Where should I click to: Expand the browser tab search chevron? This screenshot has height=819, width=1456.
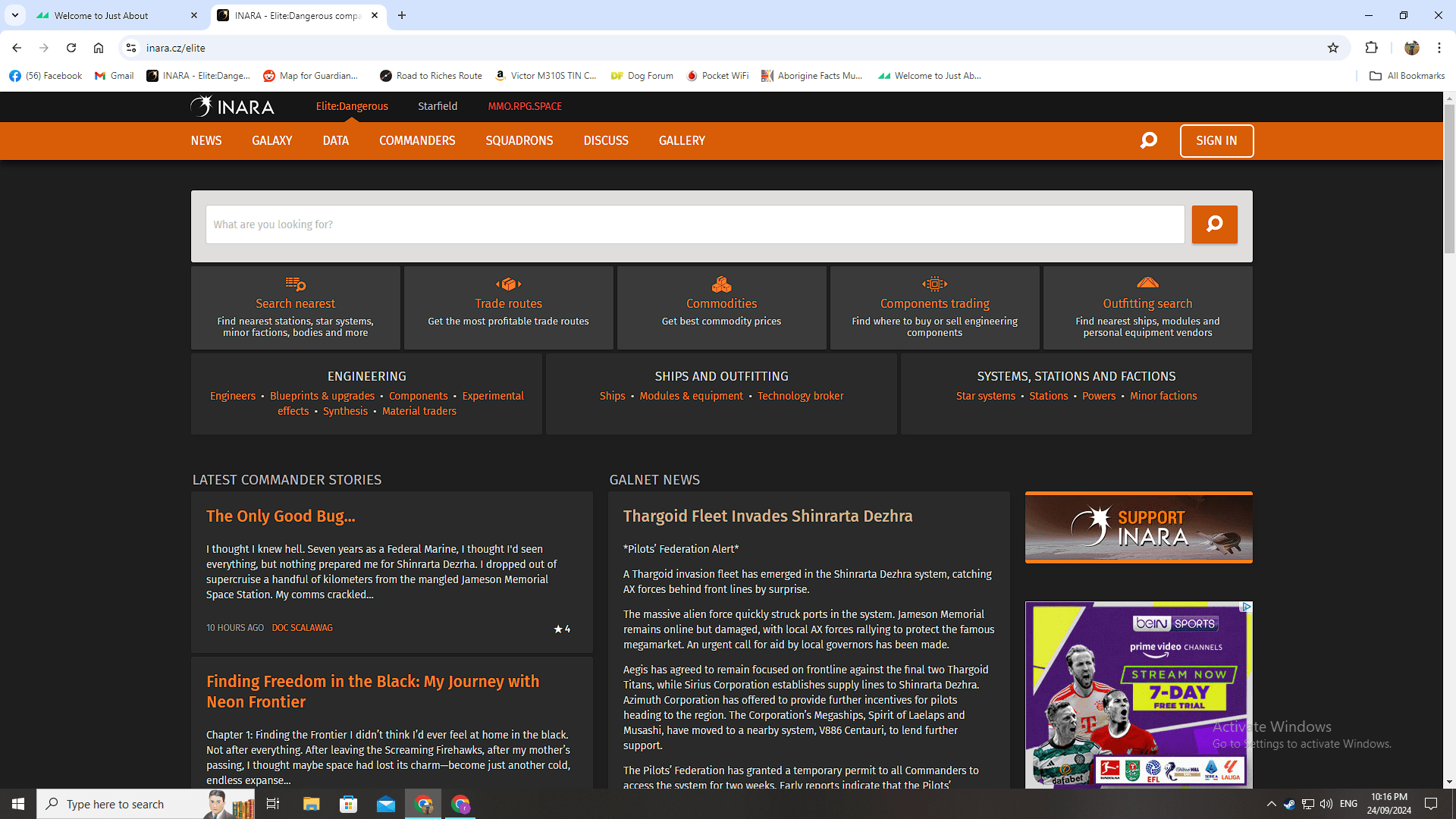14,15
